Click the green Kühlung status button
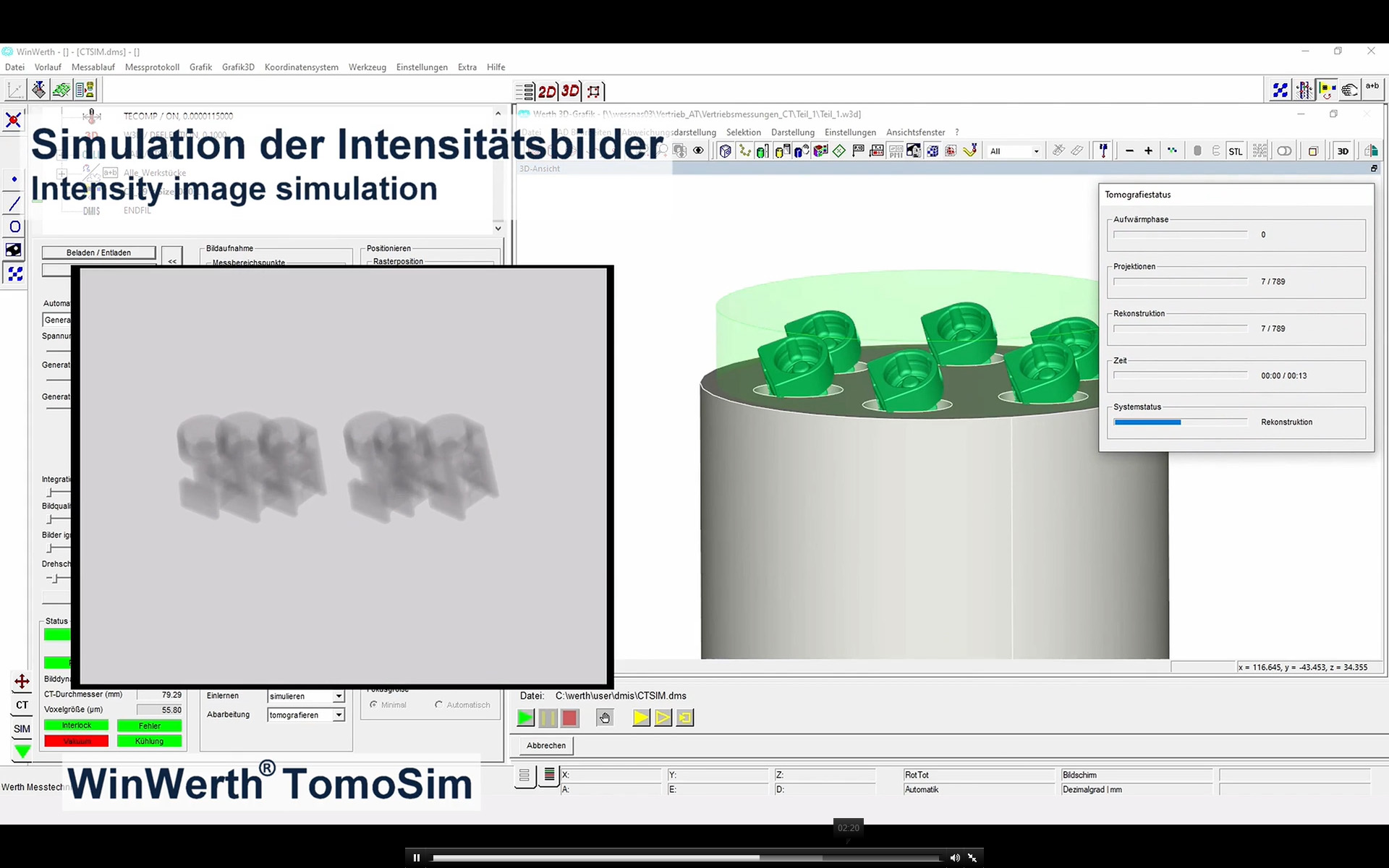 [x=150, y=741]
